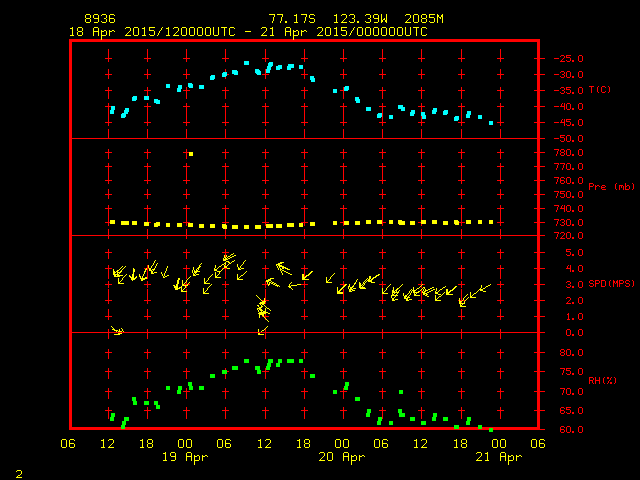Click the page number 2 at the bottom left

point(19,474)
